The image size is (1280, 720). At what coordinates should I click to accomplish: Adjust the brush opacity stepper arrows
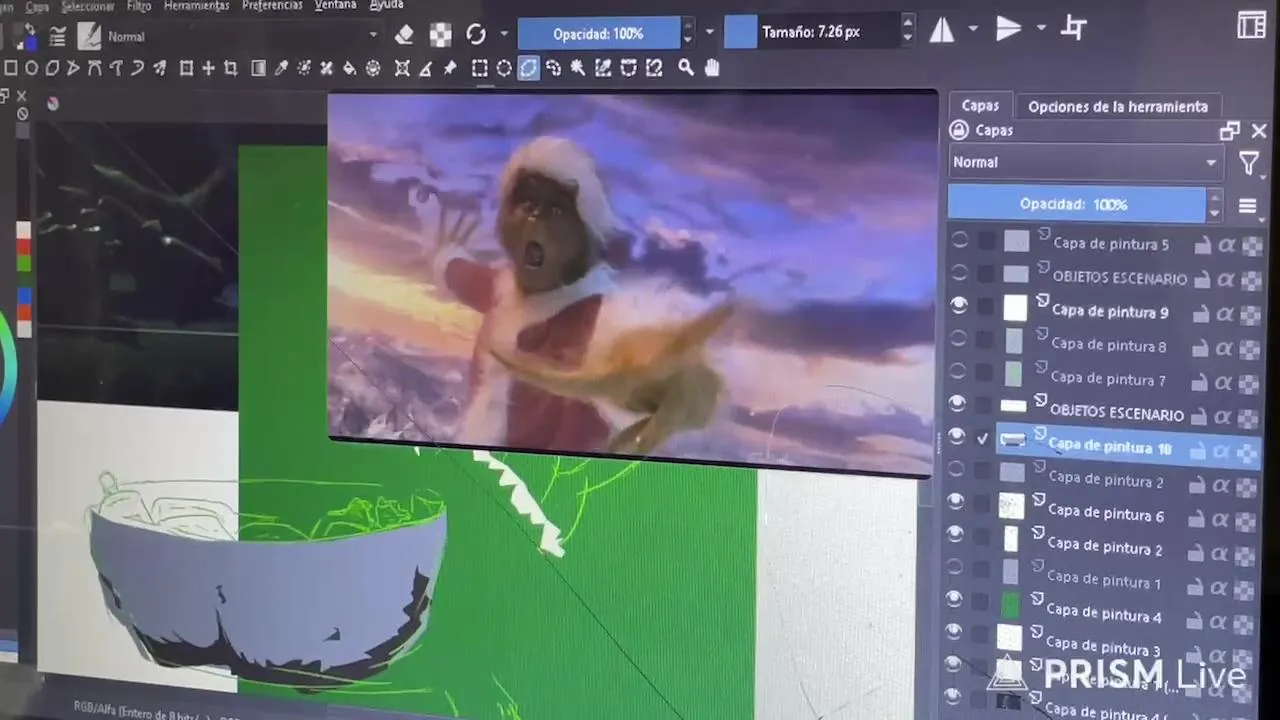[687, 33]
